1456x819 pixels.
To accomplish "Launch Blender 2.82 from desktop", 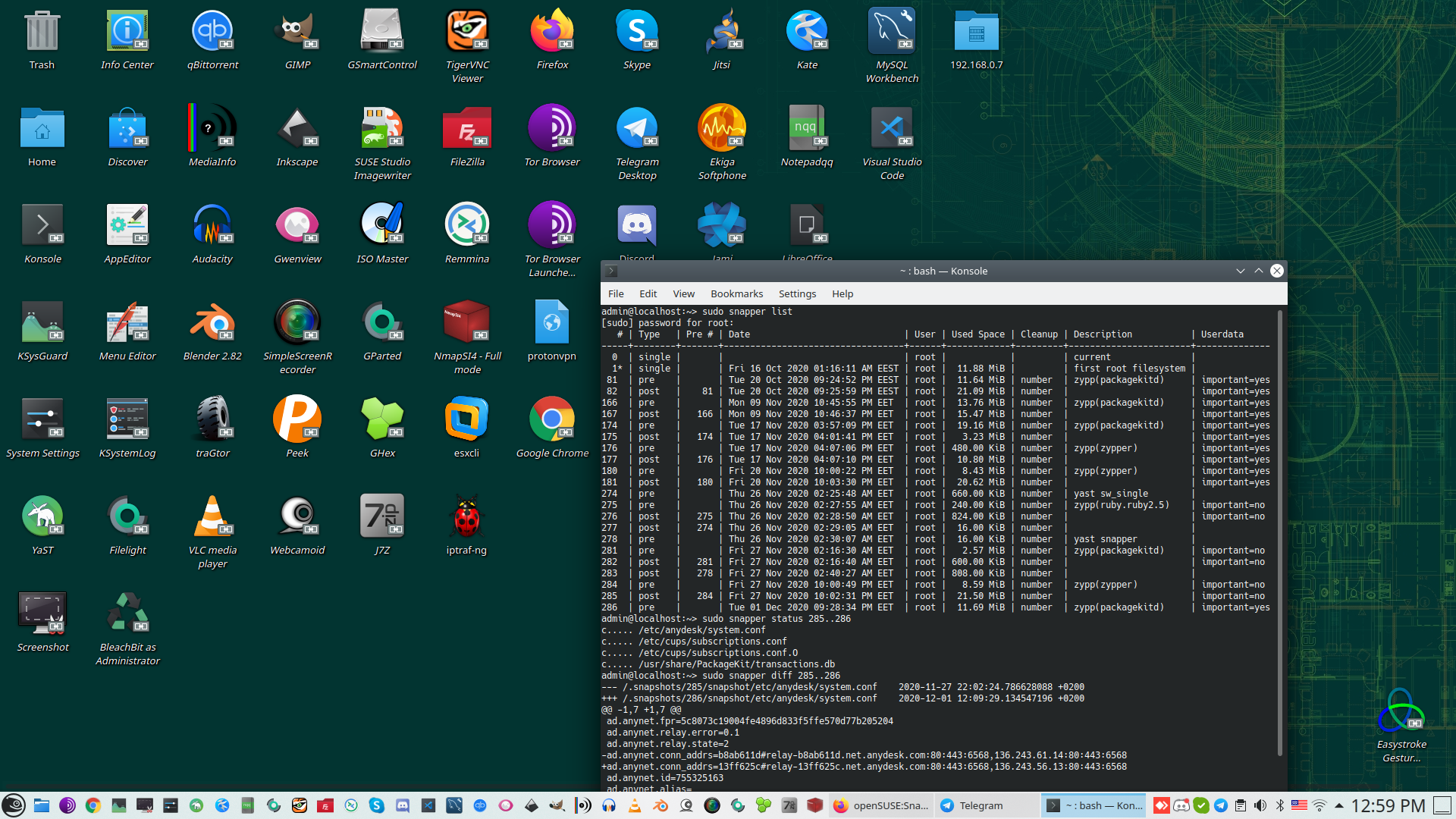I will [212, 322].
